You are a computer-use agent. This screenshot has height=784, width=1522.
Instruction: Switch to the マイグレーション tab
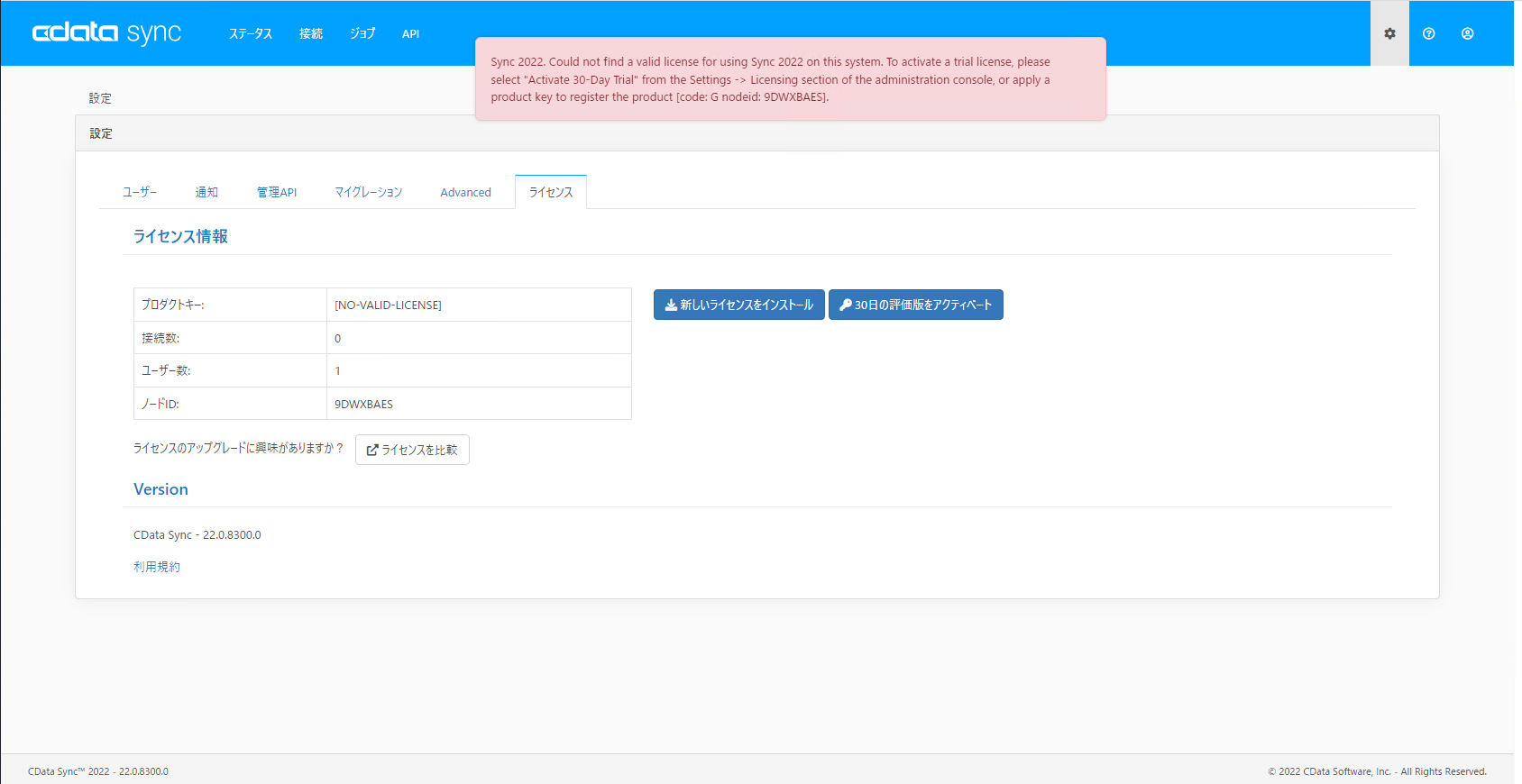pyautogui.click(x=369, y=192)
